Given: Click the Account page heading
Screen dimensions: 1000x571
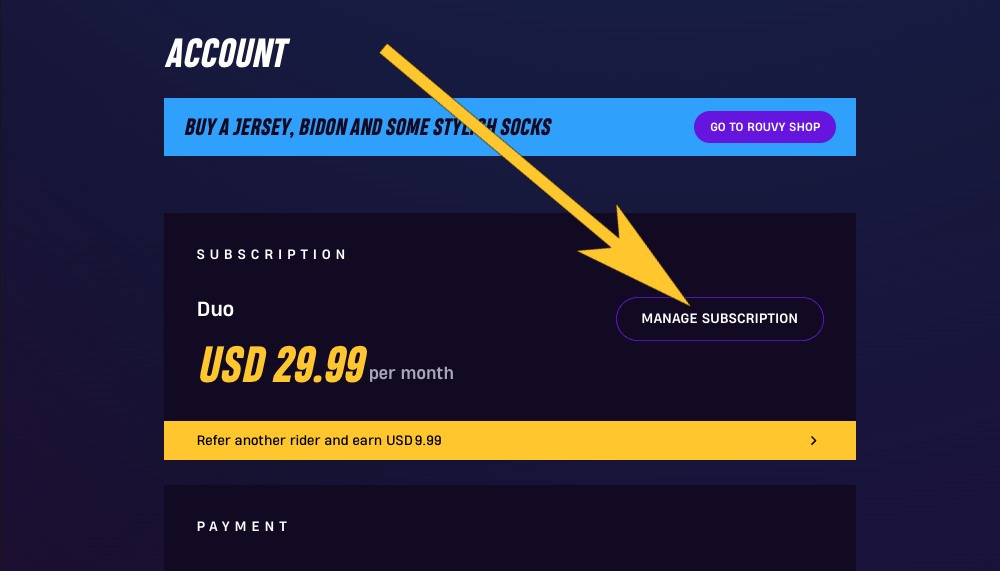Looking at the screenshot, I should pyautogui.click(x=227, y=53).
